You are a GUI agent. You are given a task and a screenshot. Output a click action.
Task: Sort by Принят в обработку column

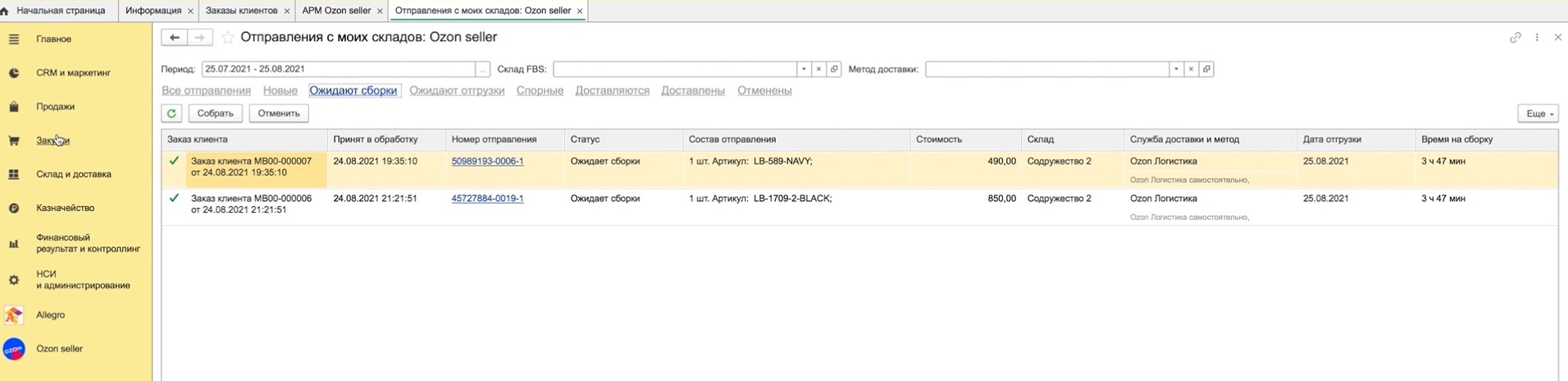tap(386, 140)
